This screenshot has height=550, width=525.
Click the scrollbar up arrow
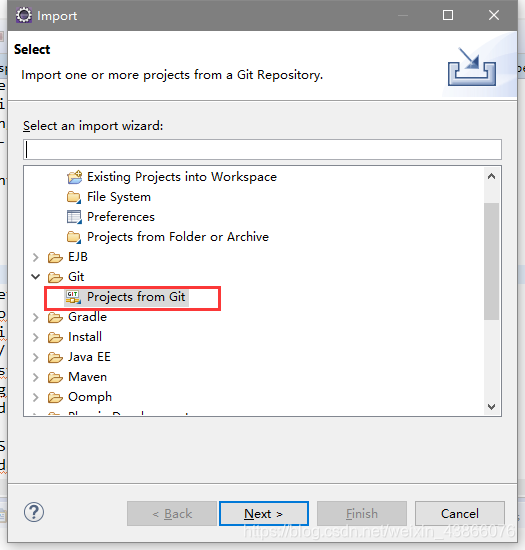[491, 176]
